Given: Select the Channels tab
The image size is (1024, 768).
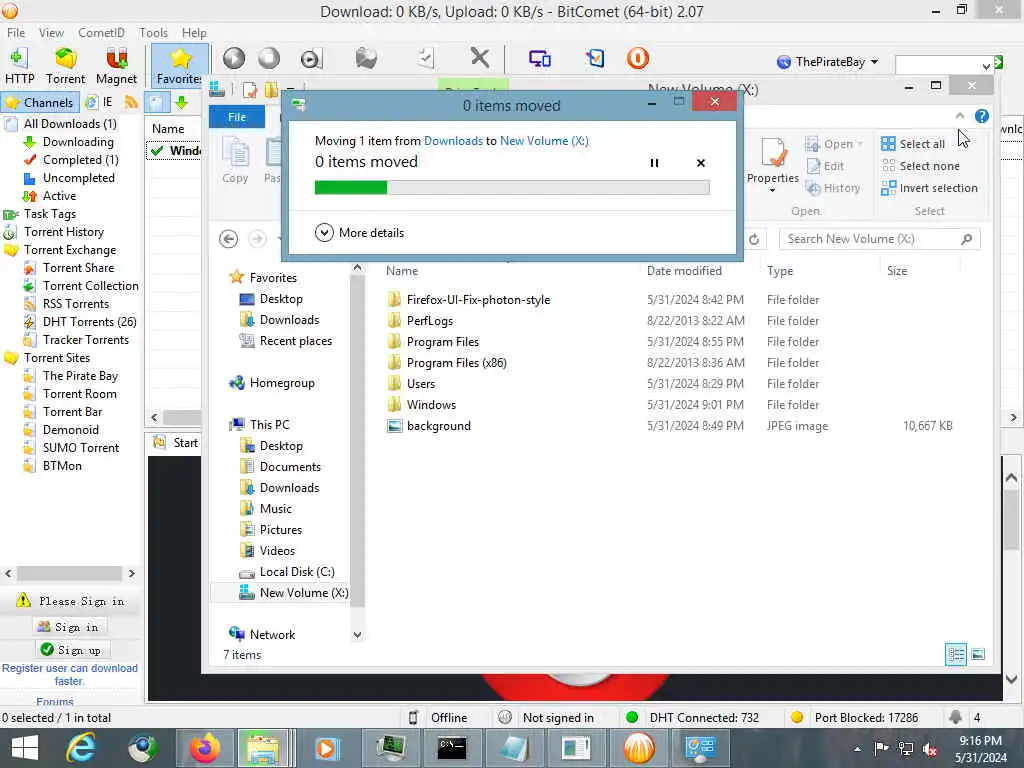Looking at the screenshot, I should [40, 103].
